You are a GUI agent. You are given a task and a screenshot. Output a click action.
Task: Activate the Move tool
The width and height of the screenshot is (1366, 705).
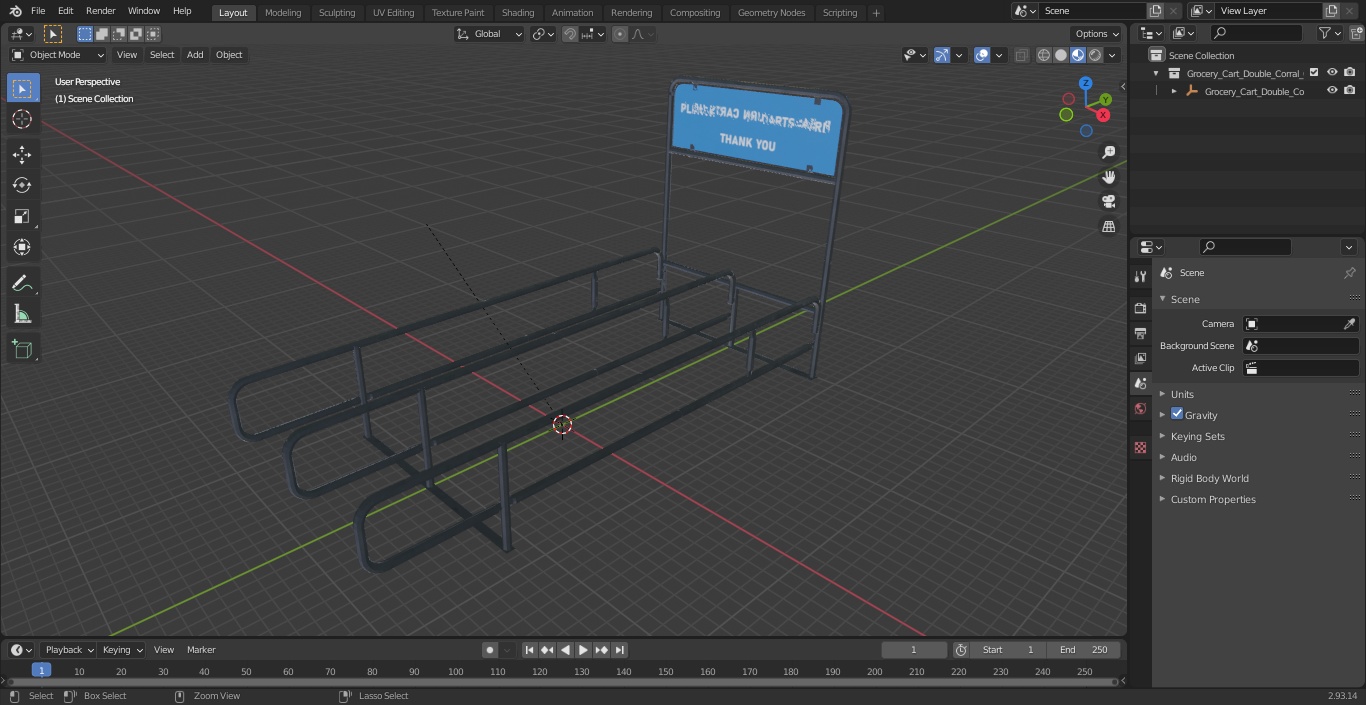click(22, 154)
